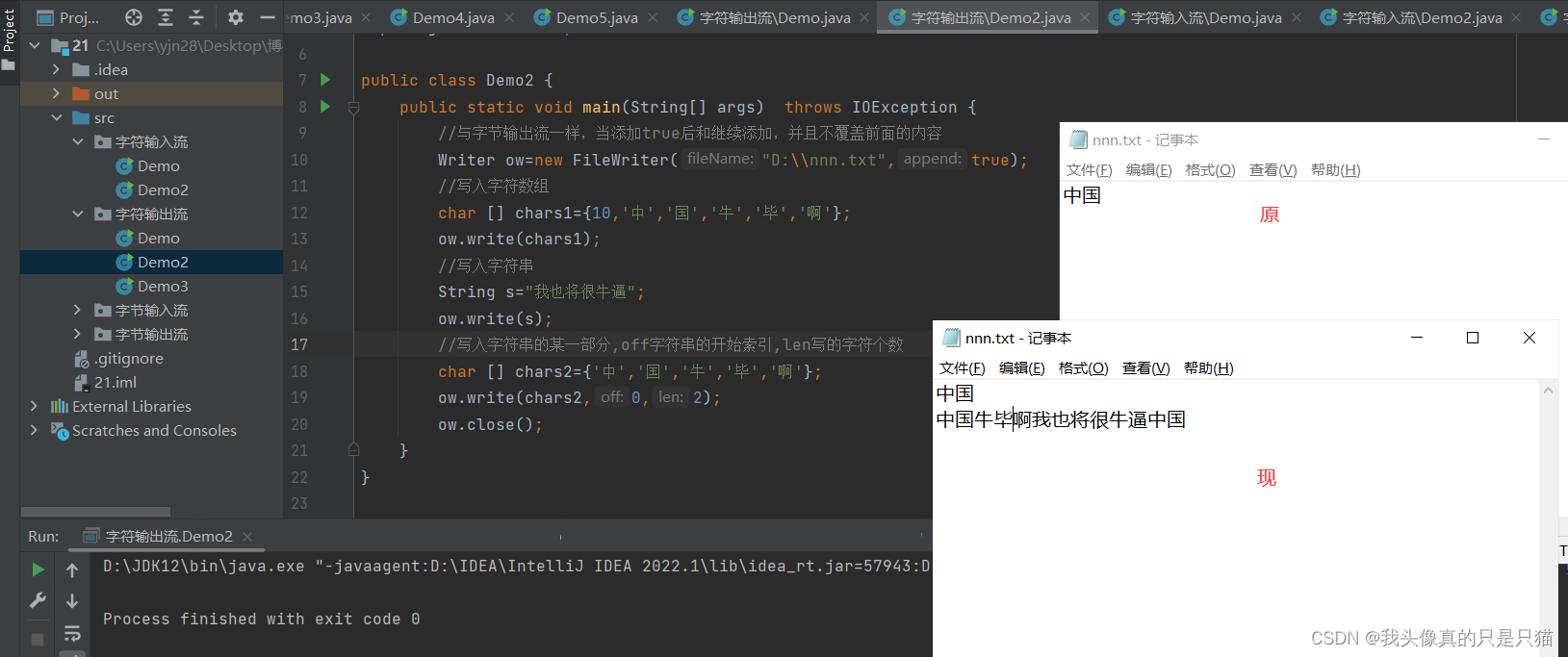
Task: Click the wrench settings icon in Run panel
Action: [38, 600]
